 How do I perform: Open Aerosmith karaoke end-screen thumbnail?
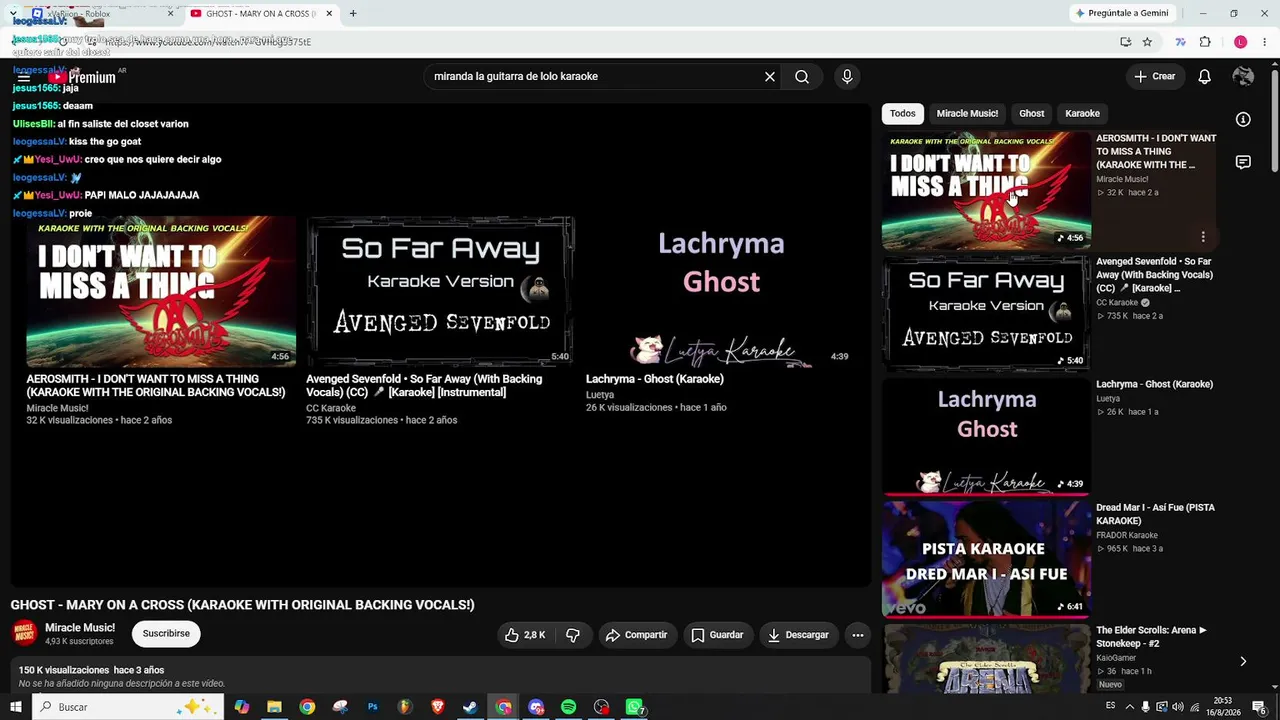point(161,292)
